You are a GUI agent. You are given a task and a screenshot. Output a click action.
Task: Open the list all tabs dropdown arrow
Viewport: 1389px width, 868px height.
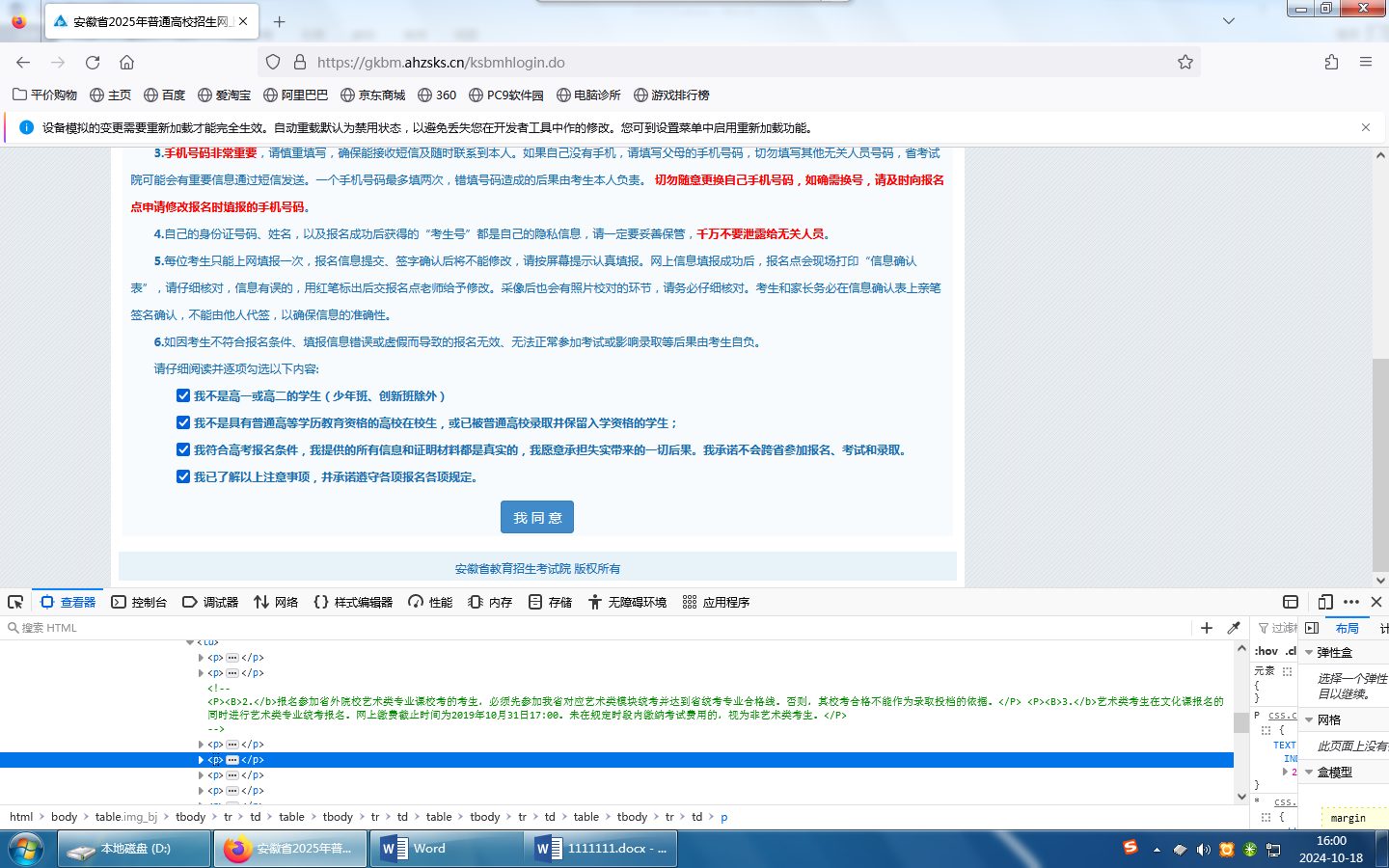(1229, 21)
